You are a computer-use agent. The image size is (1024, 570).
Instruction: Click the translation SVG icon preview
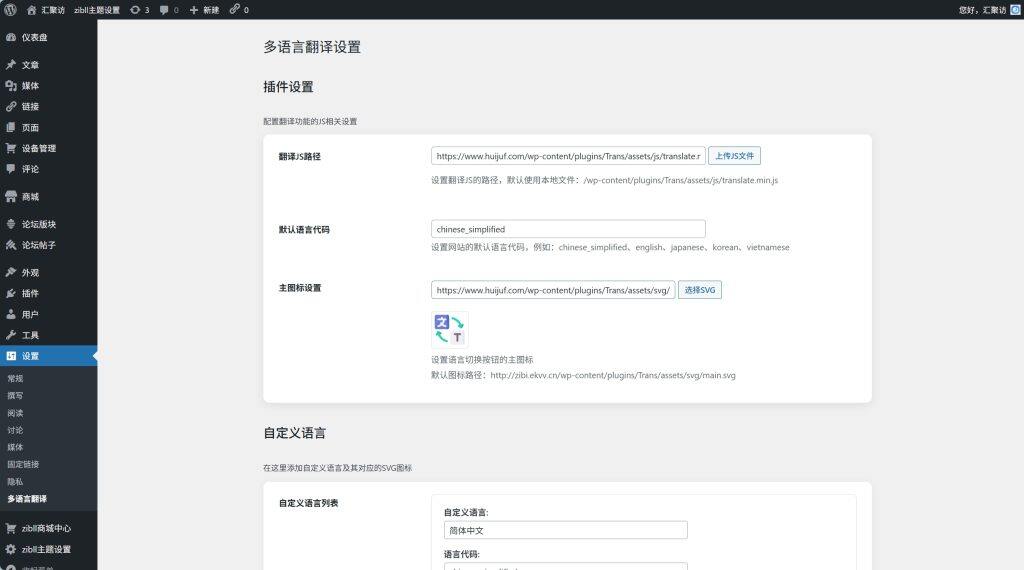click(x=449, y=329)
